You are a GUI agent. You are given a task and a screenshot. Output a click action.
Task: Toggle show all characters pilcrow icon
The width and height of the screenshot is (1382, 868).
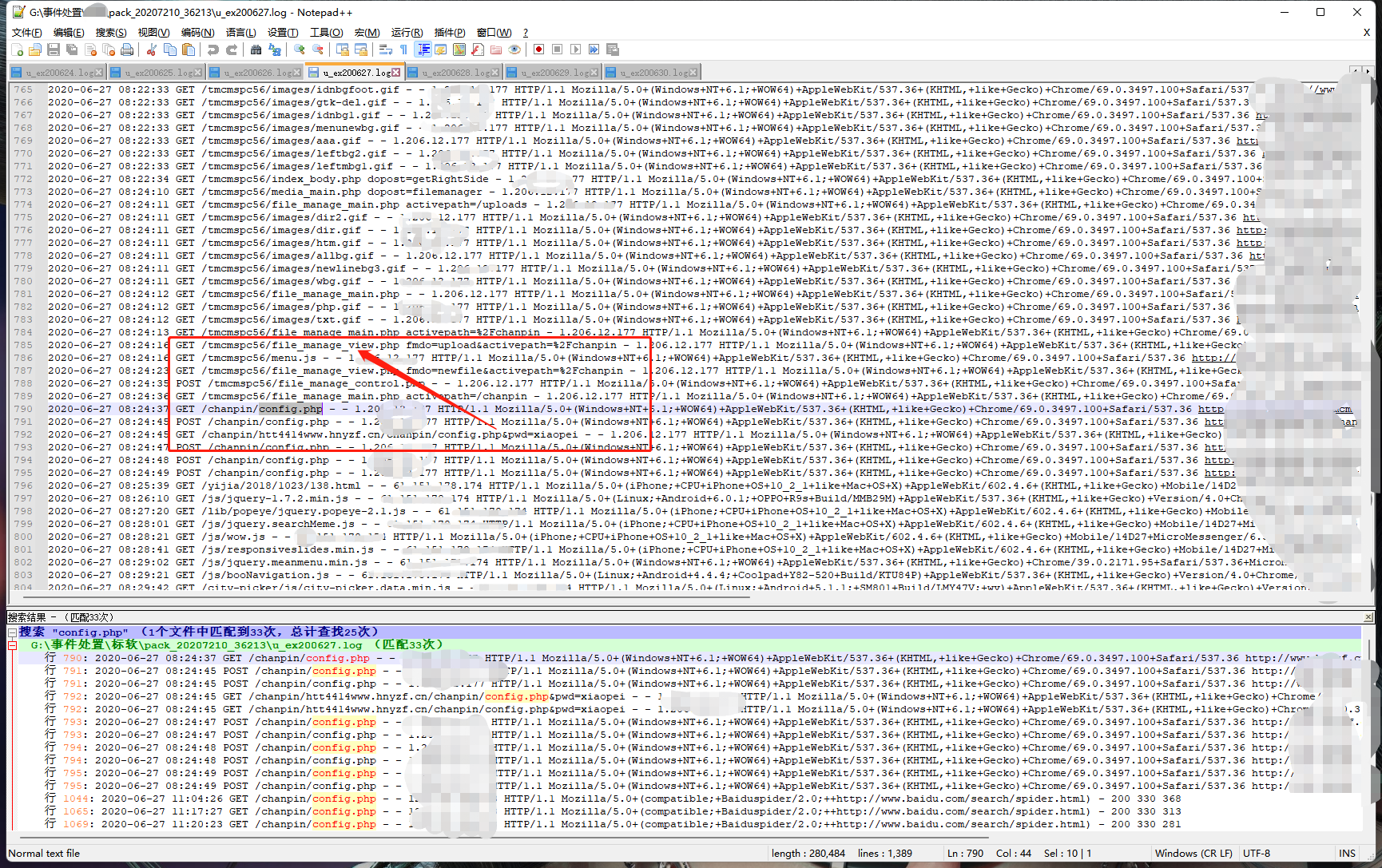[x=404, y=50]
